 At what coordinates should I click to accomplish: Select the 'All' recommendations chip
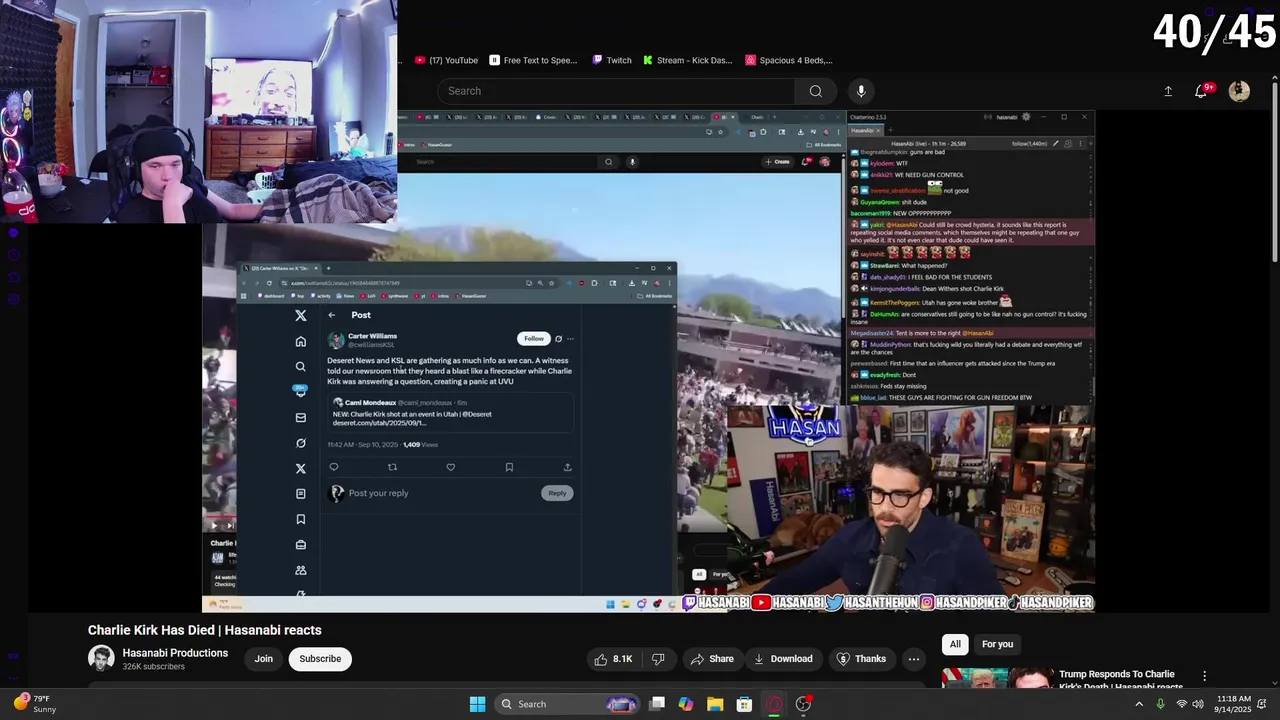[x=955, y=644]
